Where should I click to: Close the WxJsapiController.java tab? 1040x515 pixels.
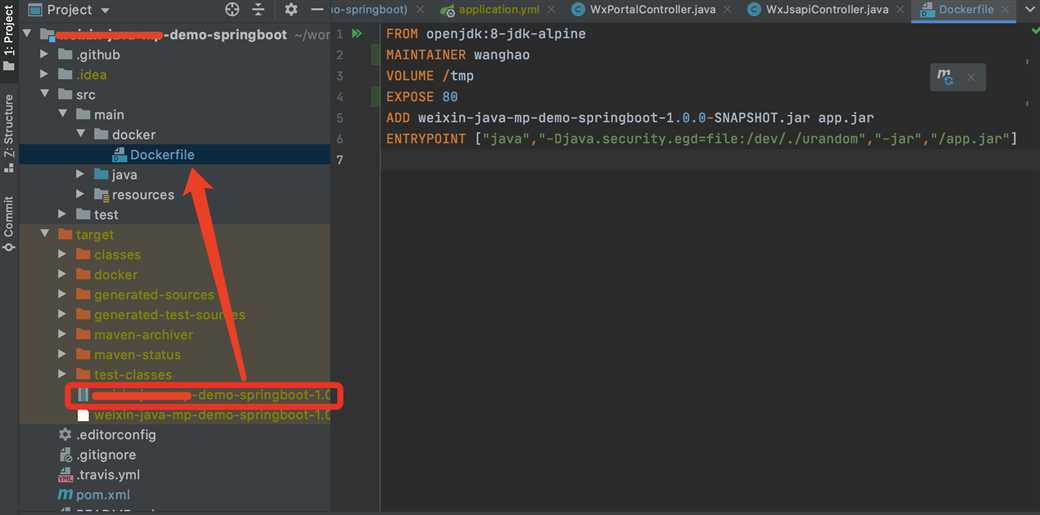coord(901,10)
